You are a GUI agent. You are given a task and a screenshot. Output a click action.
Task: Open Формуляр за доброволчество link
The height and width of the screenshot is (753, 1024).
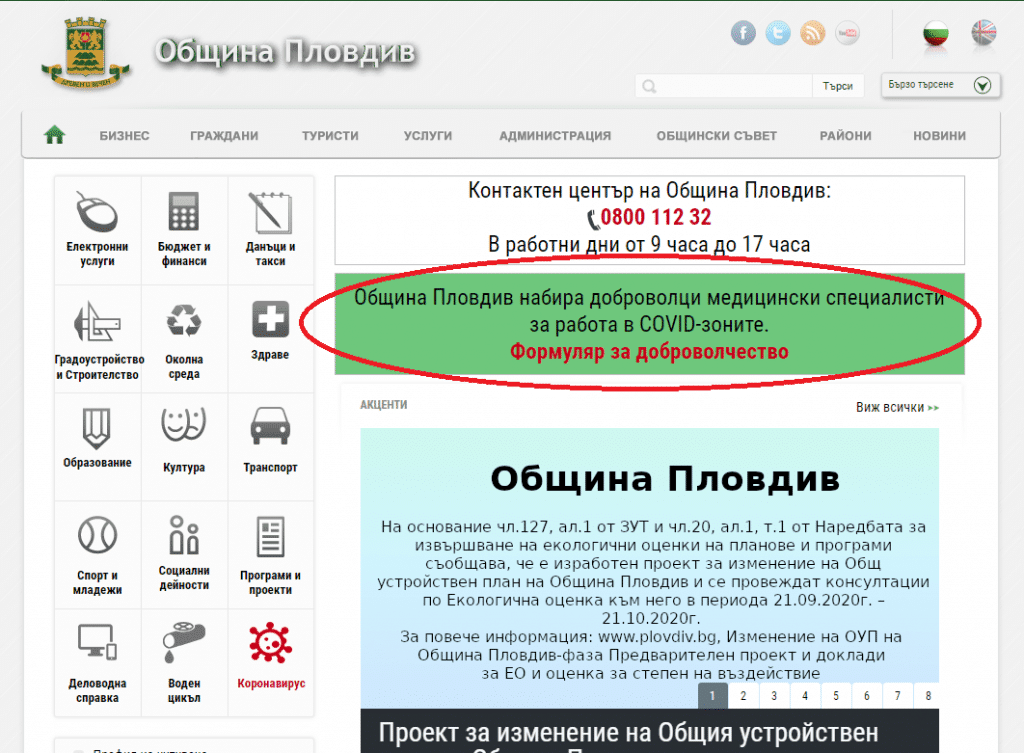649,352
